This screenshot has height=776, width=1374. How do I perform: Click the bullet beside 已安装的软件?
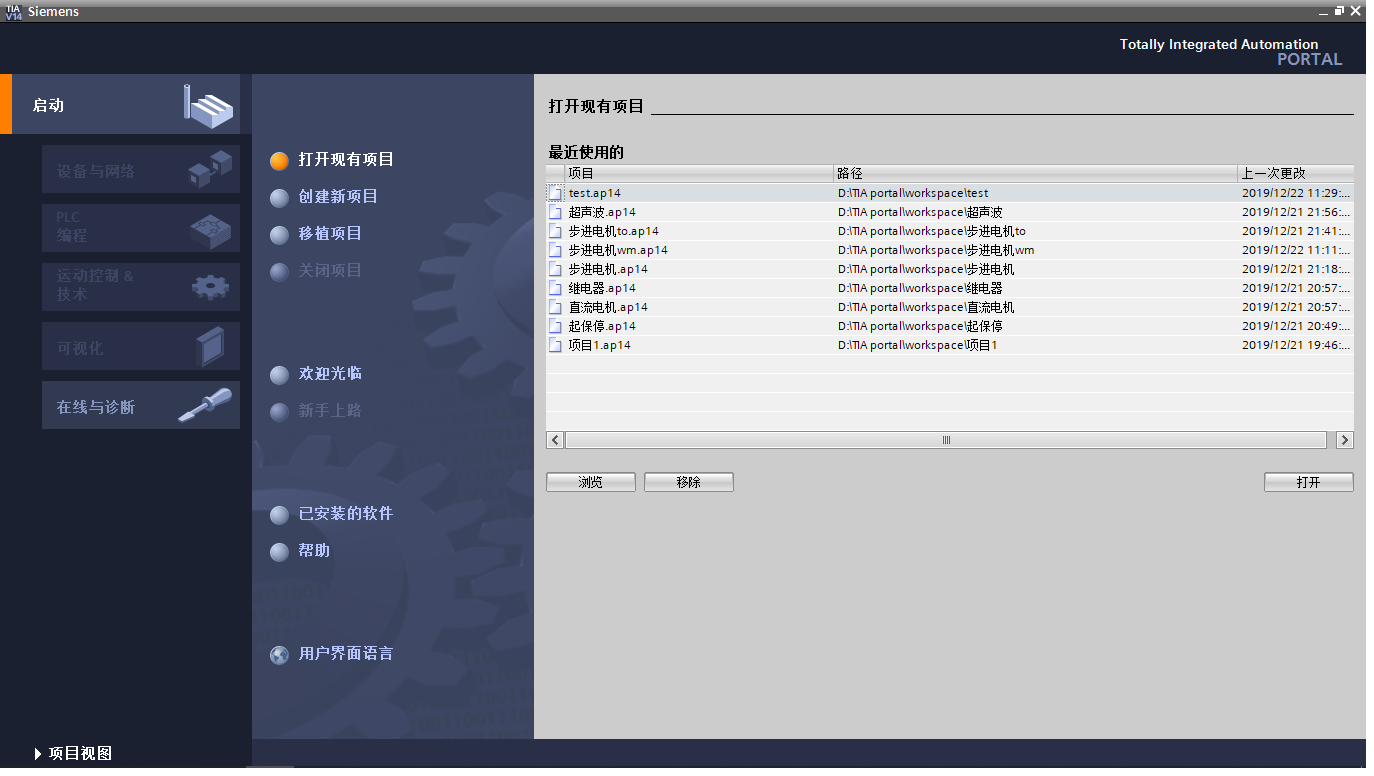point(280,515)
